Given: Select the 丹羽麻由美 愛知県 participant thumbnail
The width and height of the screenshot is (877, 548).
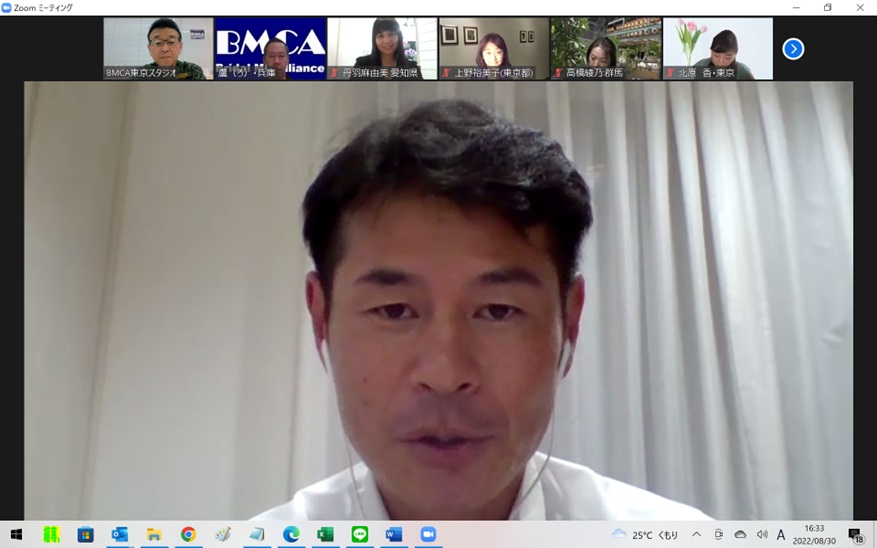Looking at the screenshot, I should (x=382, y=48).
